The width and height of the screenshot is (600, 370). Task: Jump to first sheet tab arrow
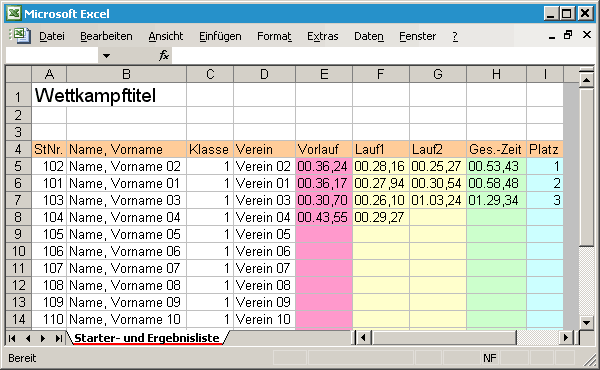click(12, 338)
